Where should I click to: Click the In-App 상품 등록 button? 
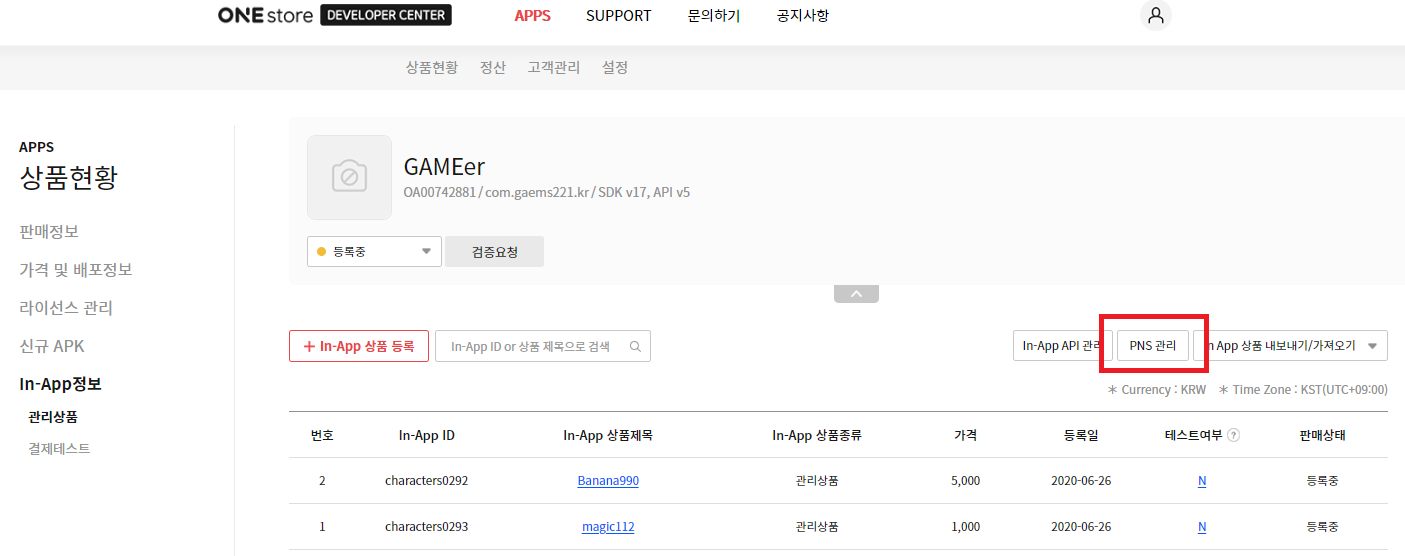(358, 346)
